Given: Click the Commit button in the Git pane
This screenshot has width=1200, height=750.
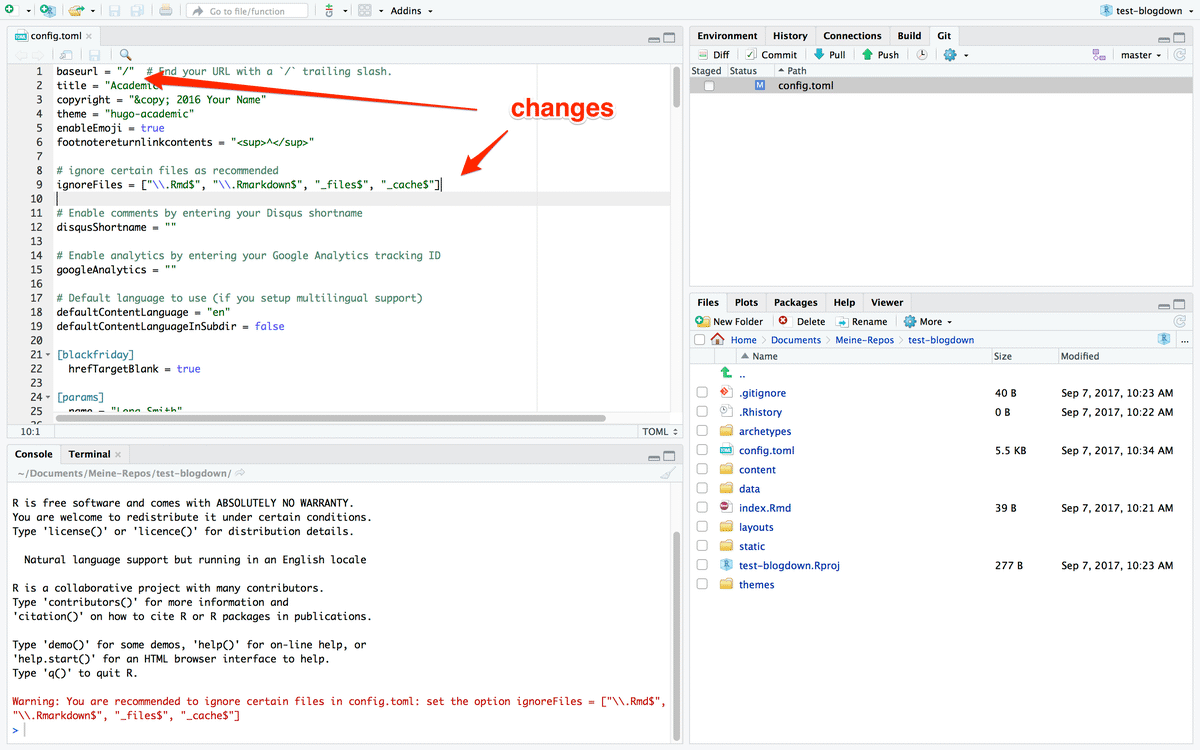Looking at the screenshot, I should (x=775, y=54).
